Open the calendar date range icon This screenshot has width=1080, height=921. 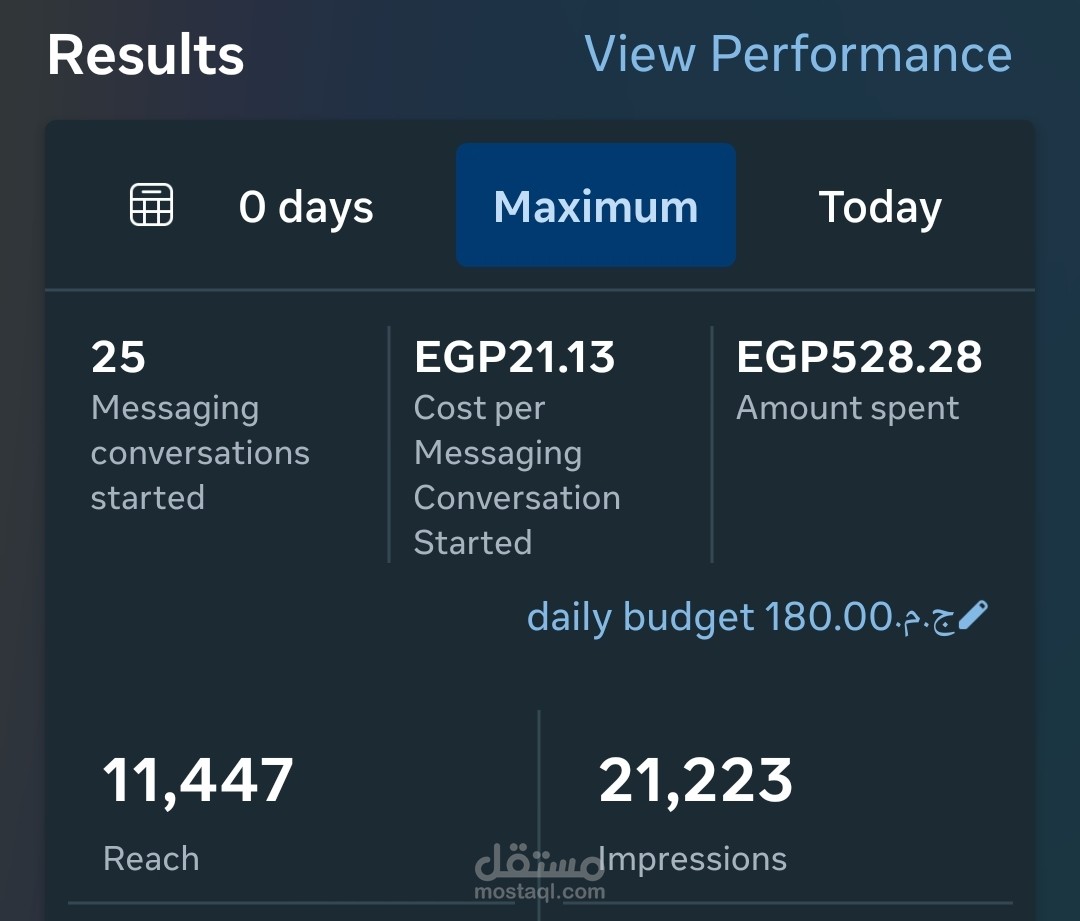click(152, 206)
